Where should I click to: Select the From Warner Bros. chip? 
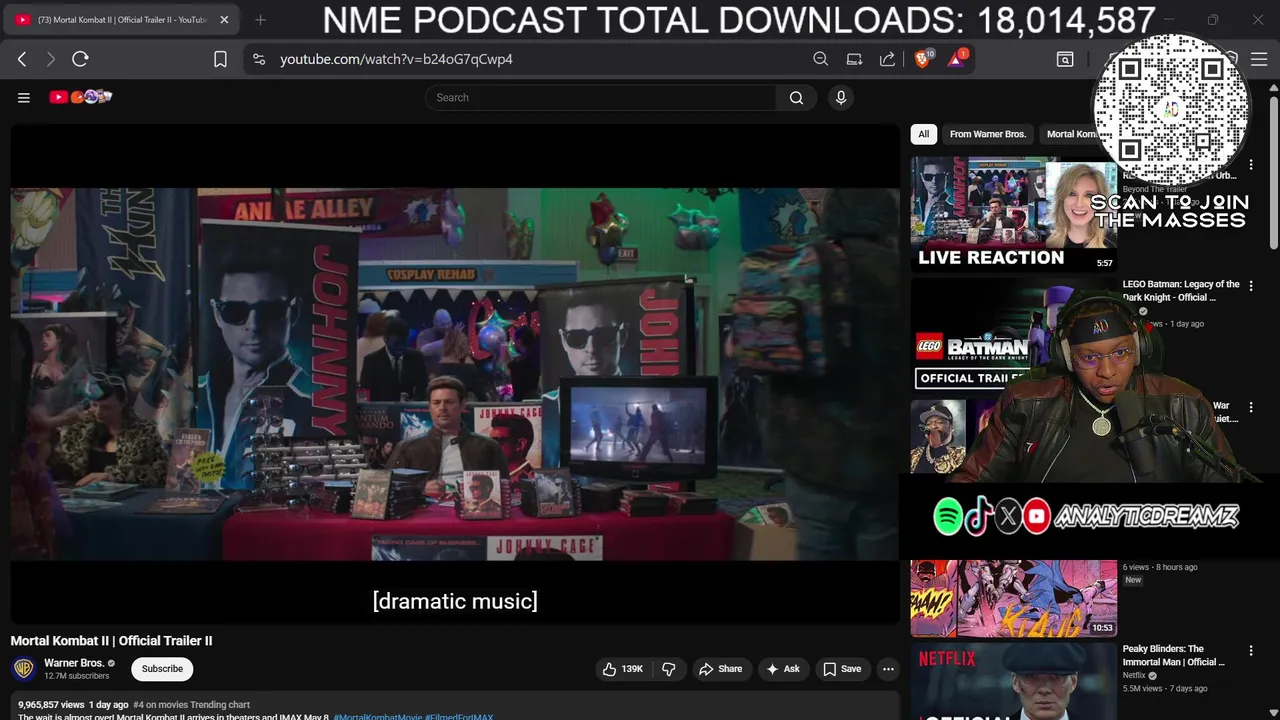(988, 134)
